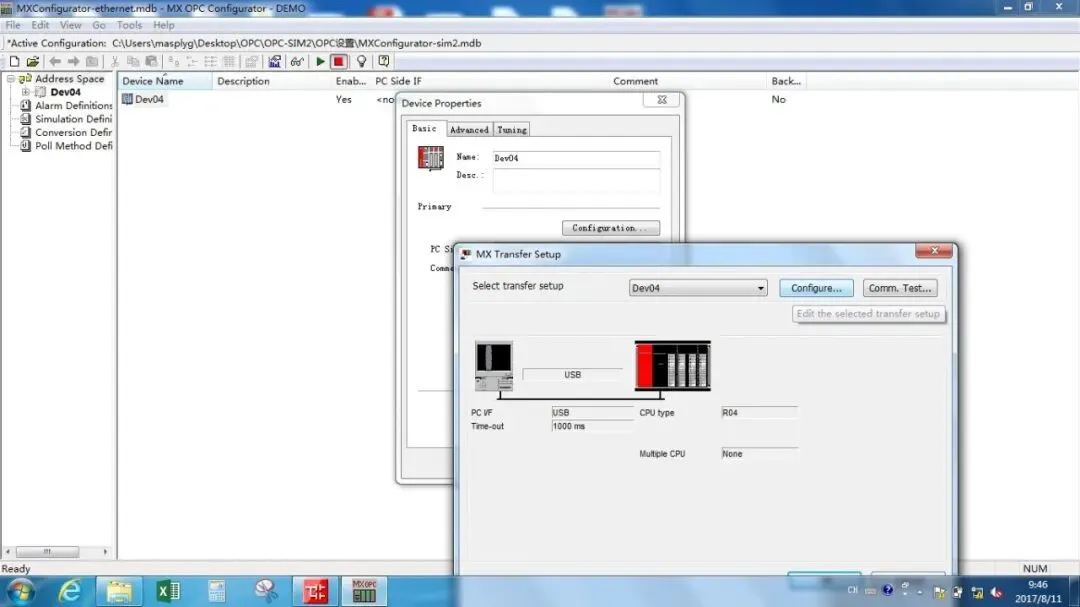1080x607 pixels.
Task: Open the red app icon on taskbar
Action: tap(315, 591)
